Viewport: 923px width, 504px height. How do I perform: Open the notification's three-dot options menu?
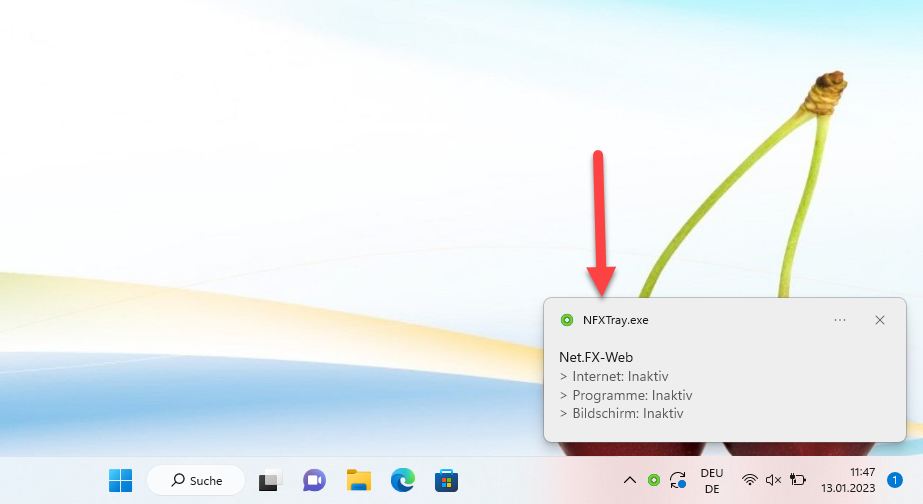point(840,320)
